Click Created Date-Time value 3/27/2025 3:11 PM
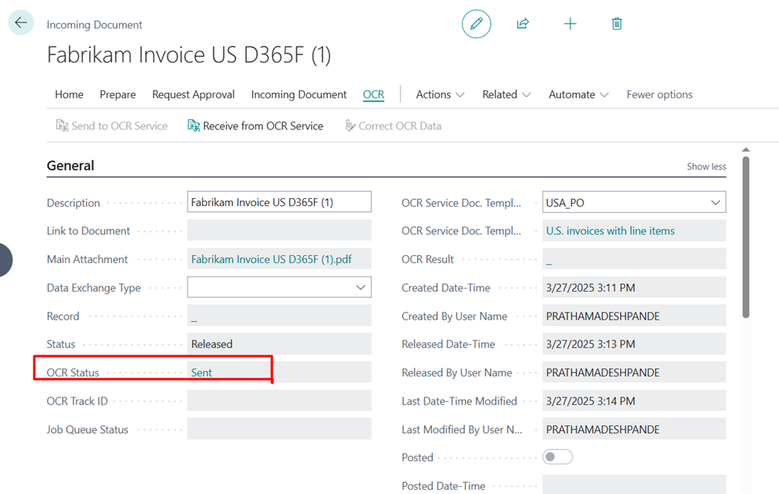The height and width of the screenshot is (494, 779). 590,288
